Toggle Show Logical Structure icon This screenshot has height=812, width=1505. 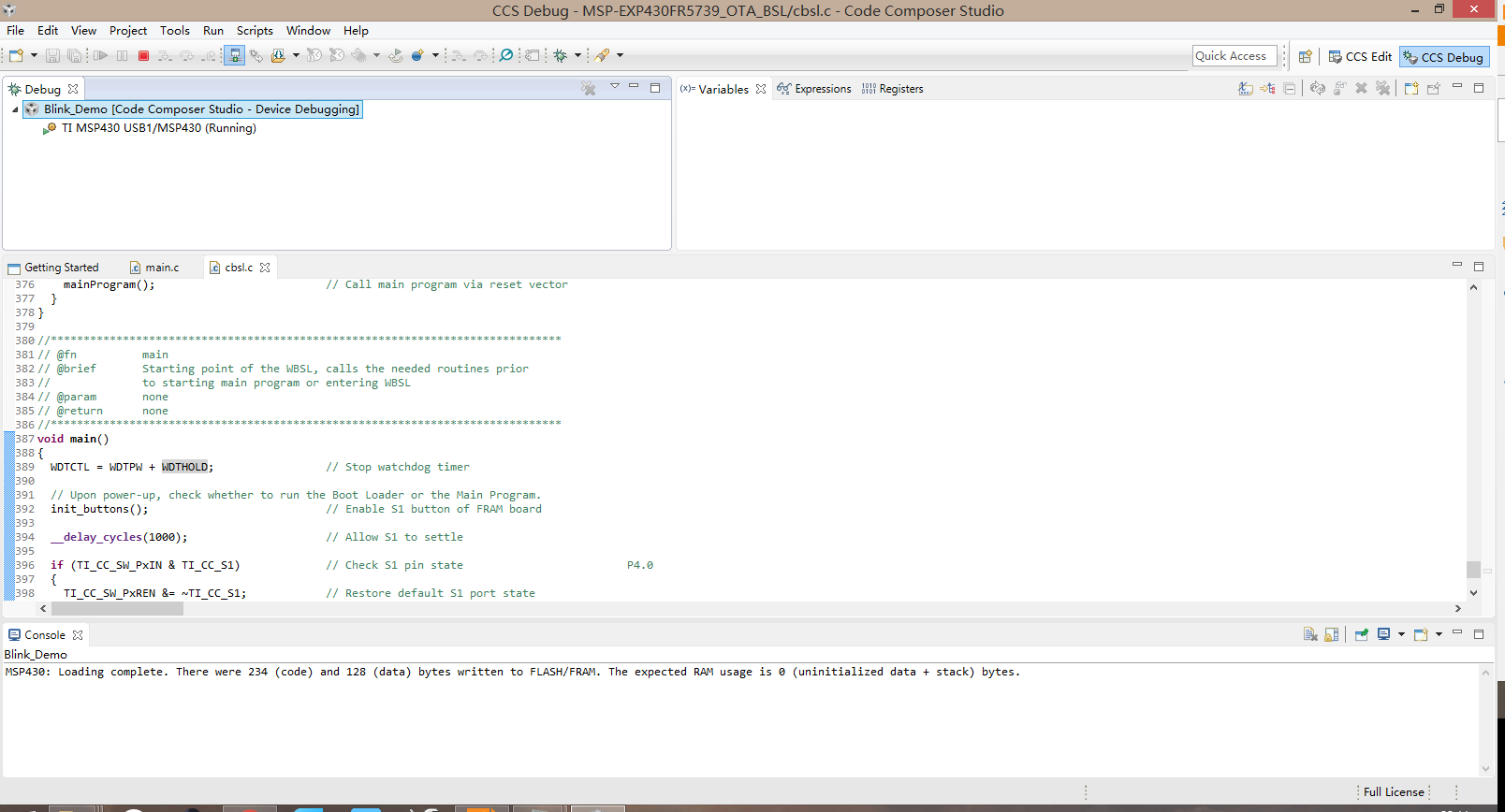pos(1267,89)
